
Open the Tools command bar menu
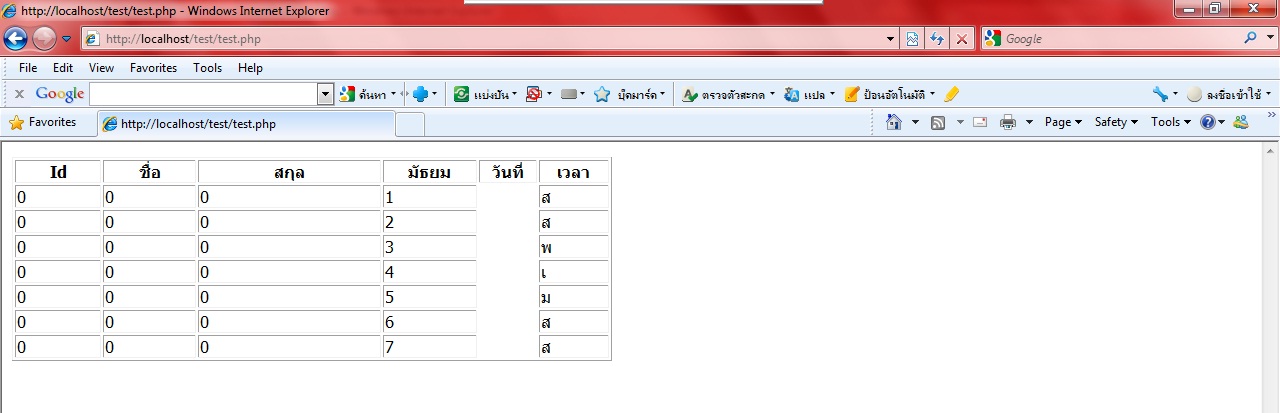click(x=1170, y=122)
